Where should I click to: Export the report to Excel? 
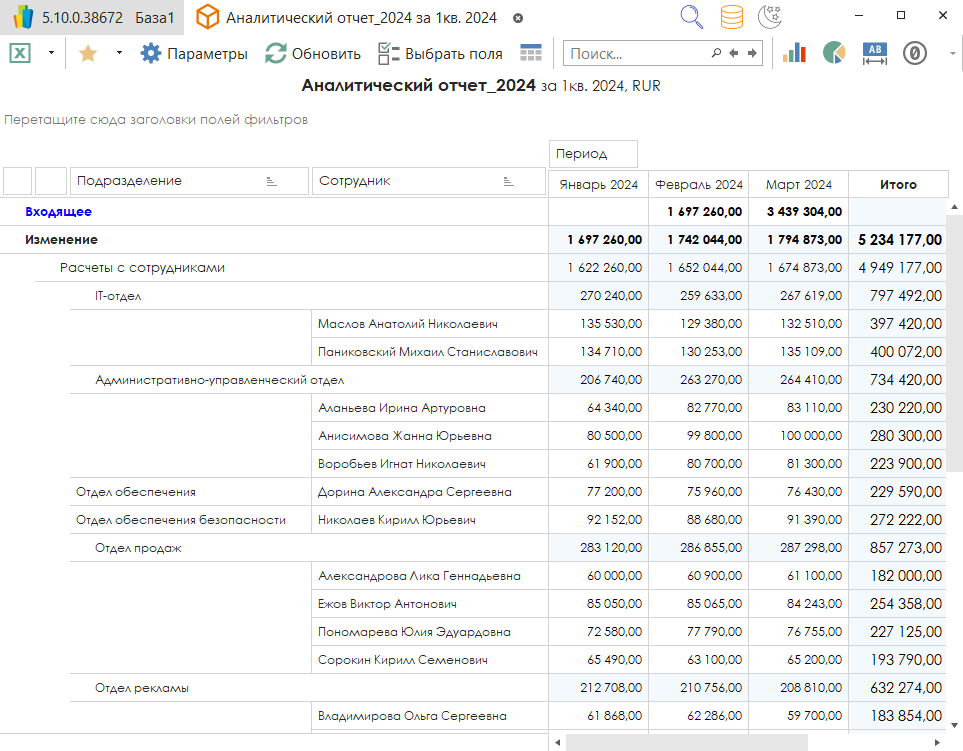pos(19,53)
